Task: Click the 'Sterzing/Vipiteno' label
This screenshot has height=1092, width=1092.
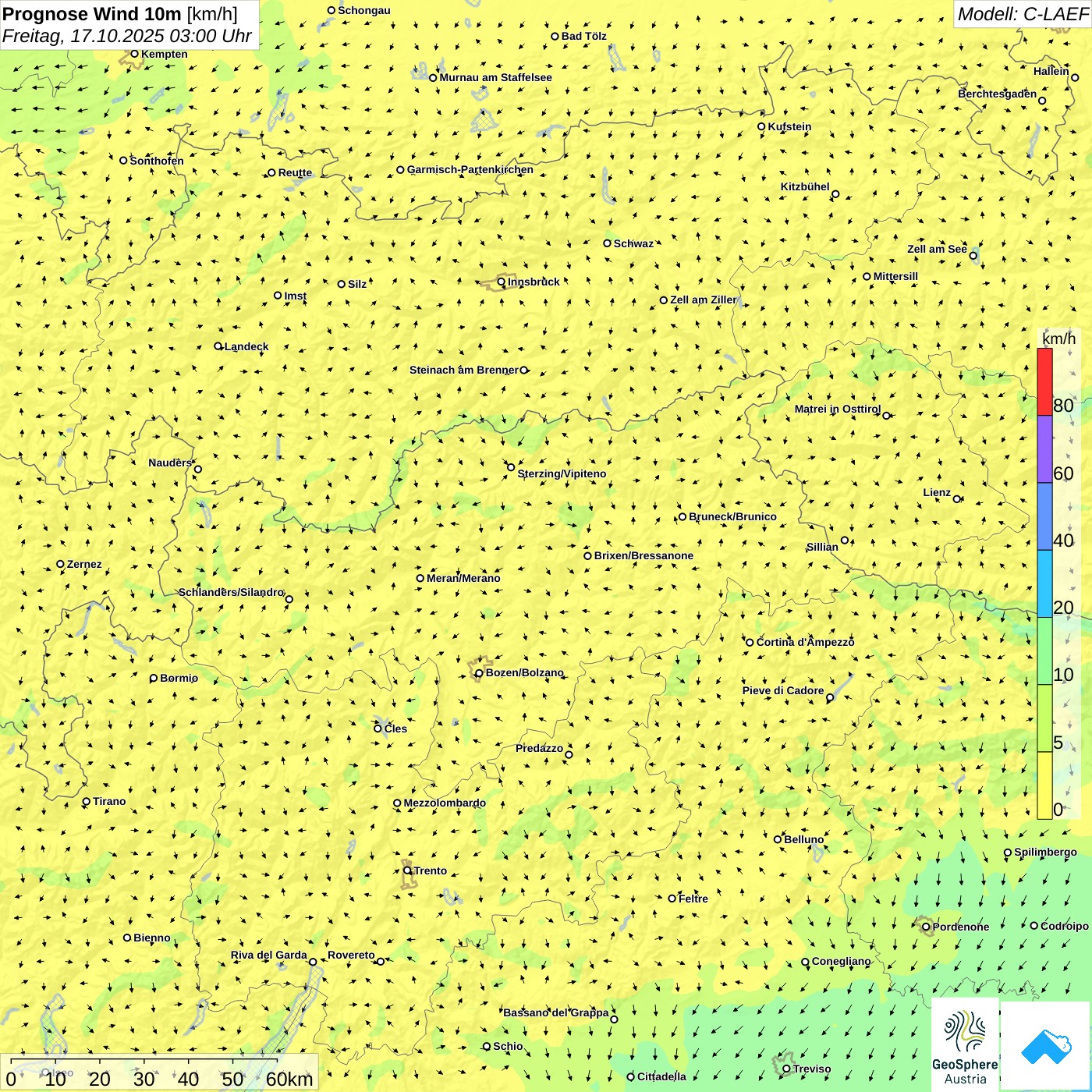Action: point(562,473)
